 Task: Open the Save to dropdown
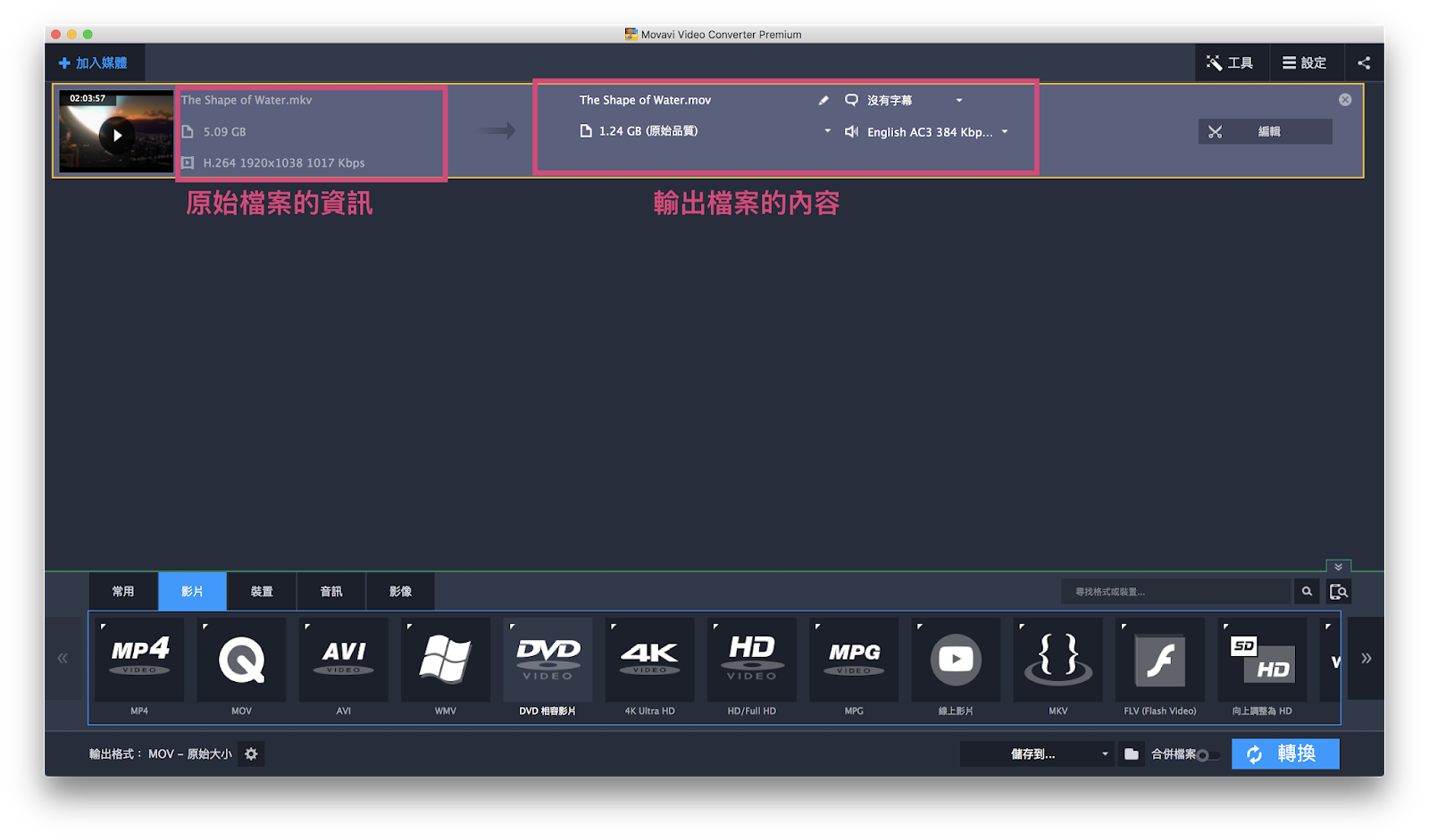point(1037,754)
